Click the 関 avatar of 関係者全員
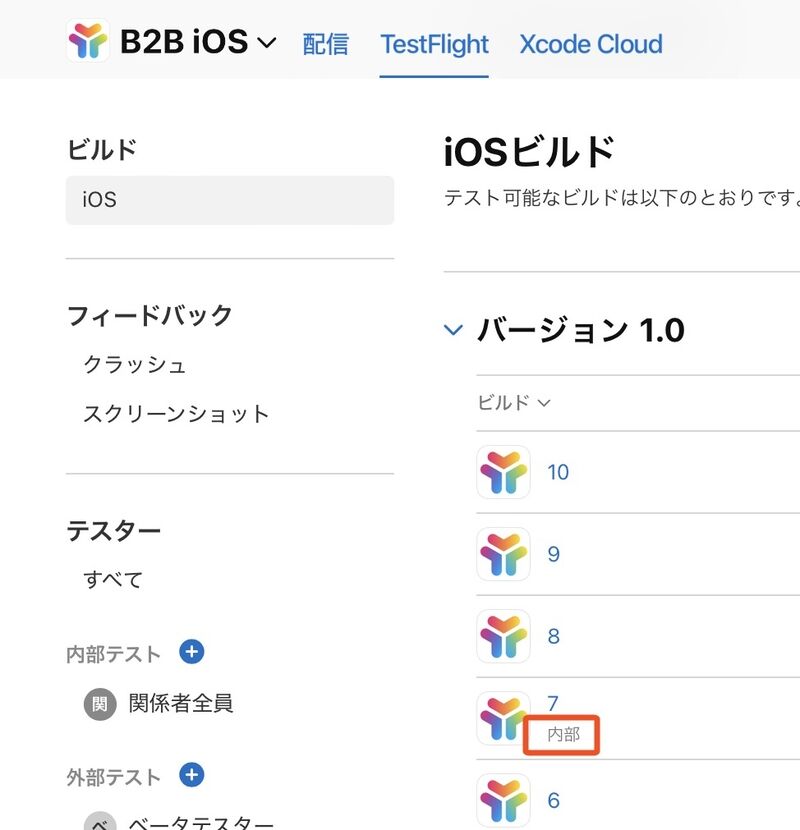The height and width of the screenshot is (830, 800). click(x=100, y=705)
